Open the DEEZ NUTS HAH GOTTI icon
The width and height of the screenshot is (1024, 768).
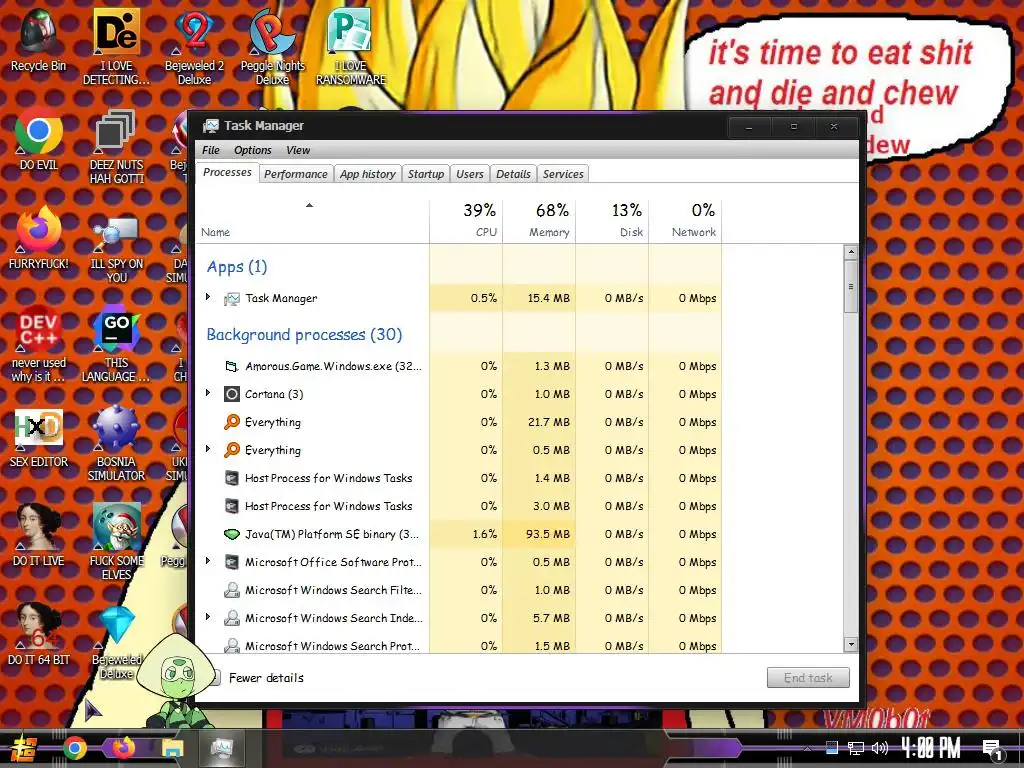coord(116,146)
